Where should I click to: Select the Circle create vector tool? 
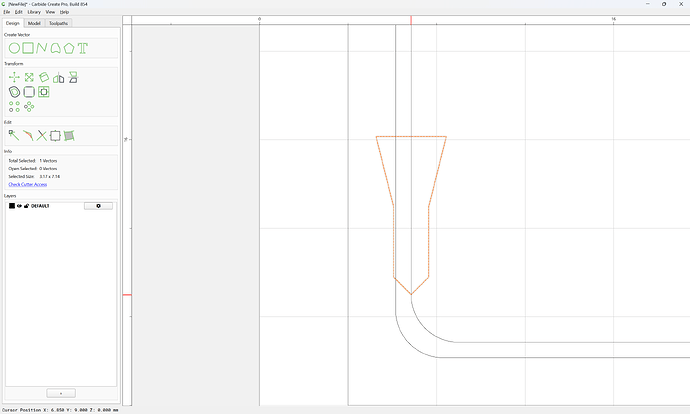pos(14,48)
